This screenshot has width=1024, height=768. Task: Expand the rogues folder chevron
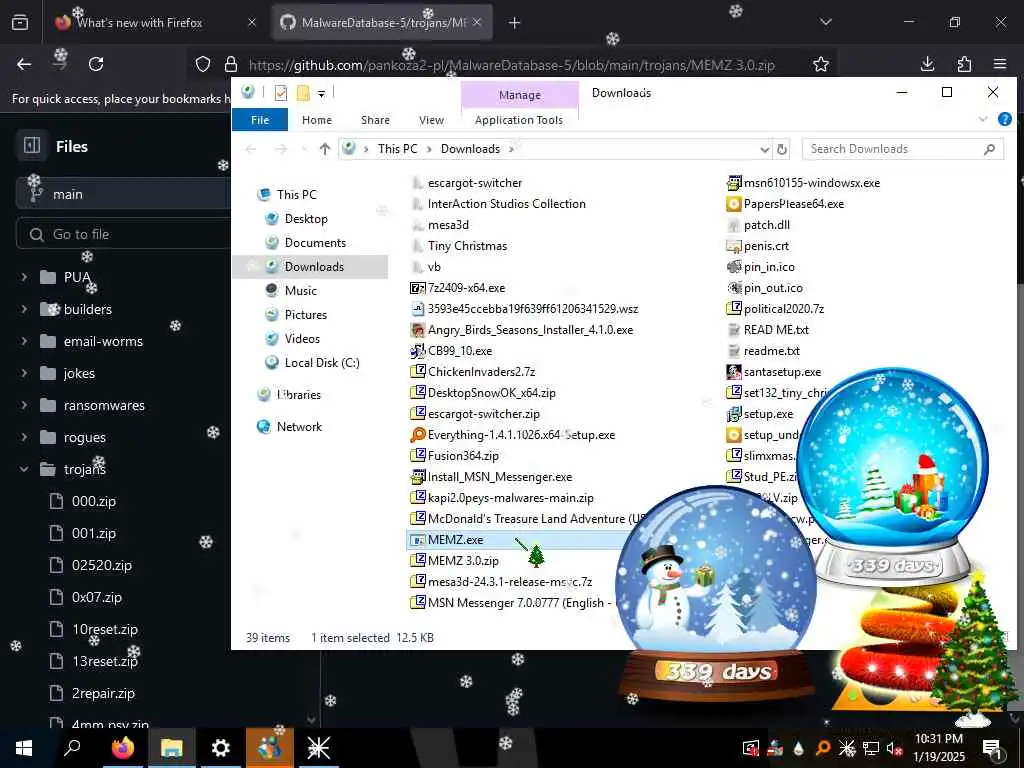[24, 437]
